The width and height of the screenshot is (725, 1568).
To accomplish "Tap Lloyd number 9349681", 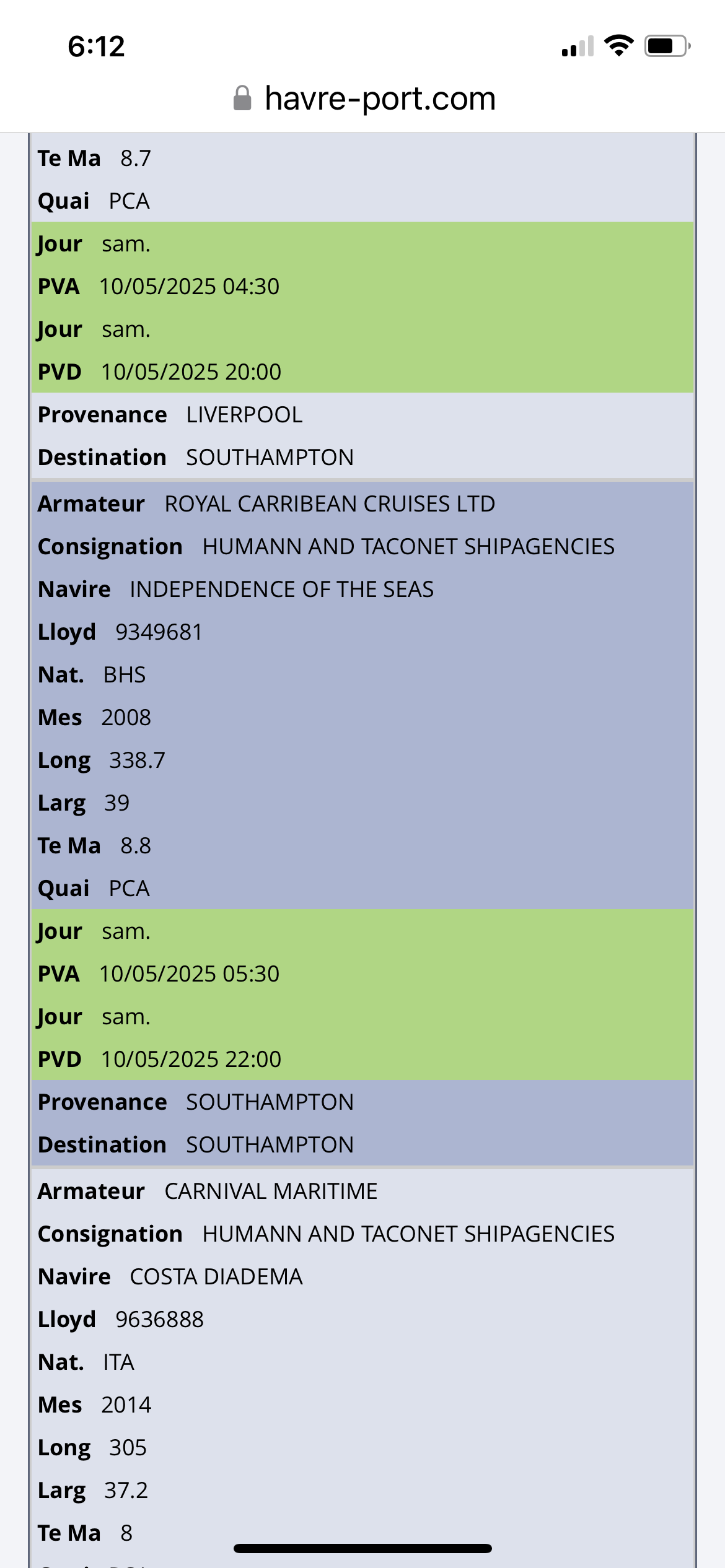I will click(159, 632).
